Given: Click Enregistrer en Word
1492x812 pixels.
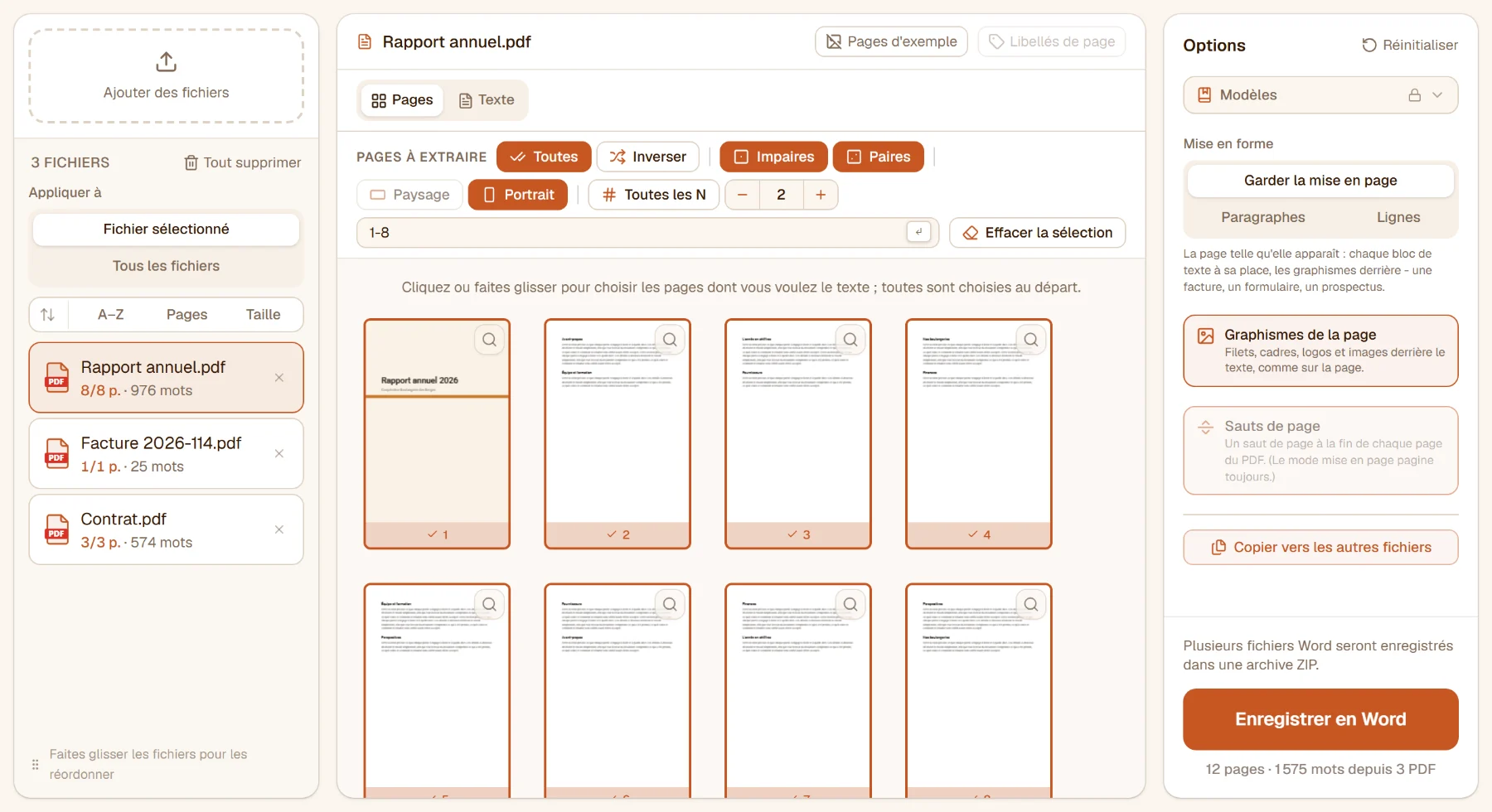Looking at the screenshot, I should tap(1320, 719).
